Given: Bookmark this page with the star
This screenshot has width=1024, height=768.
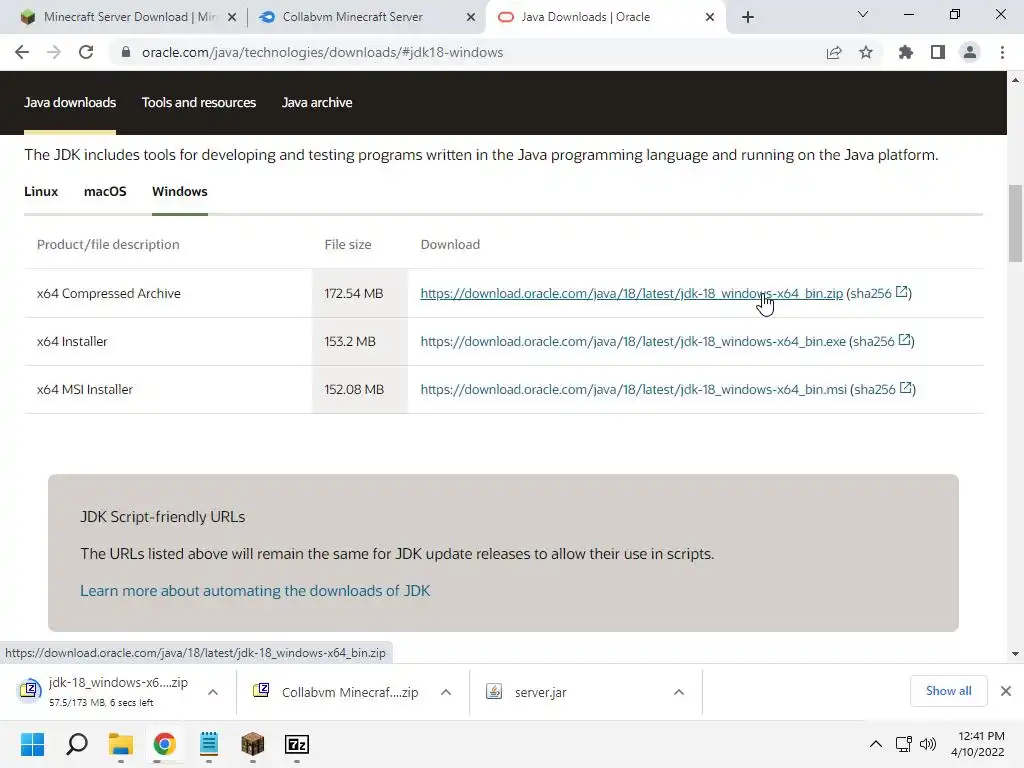Looking at the screenshot, I should point(866,52).
